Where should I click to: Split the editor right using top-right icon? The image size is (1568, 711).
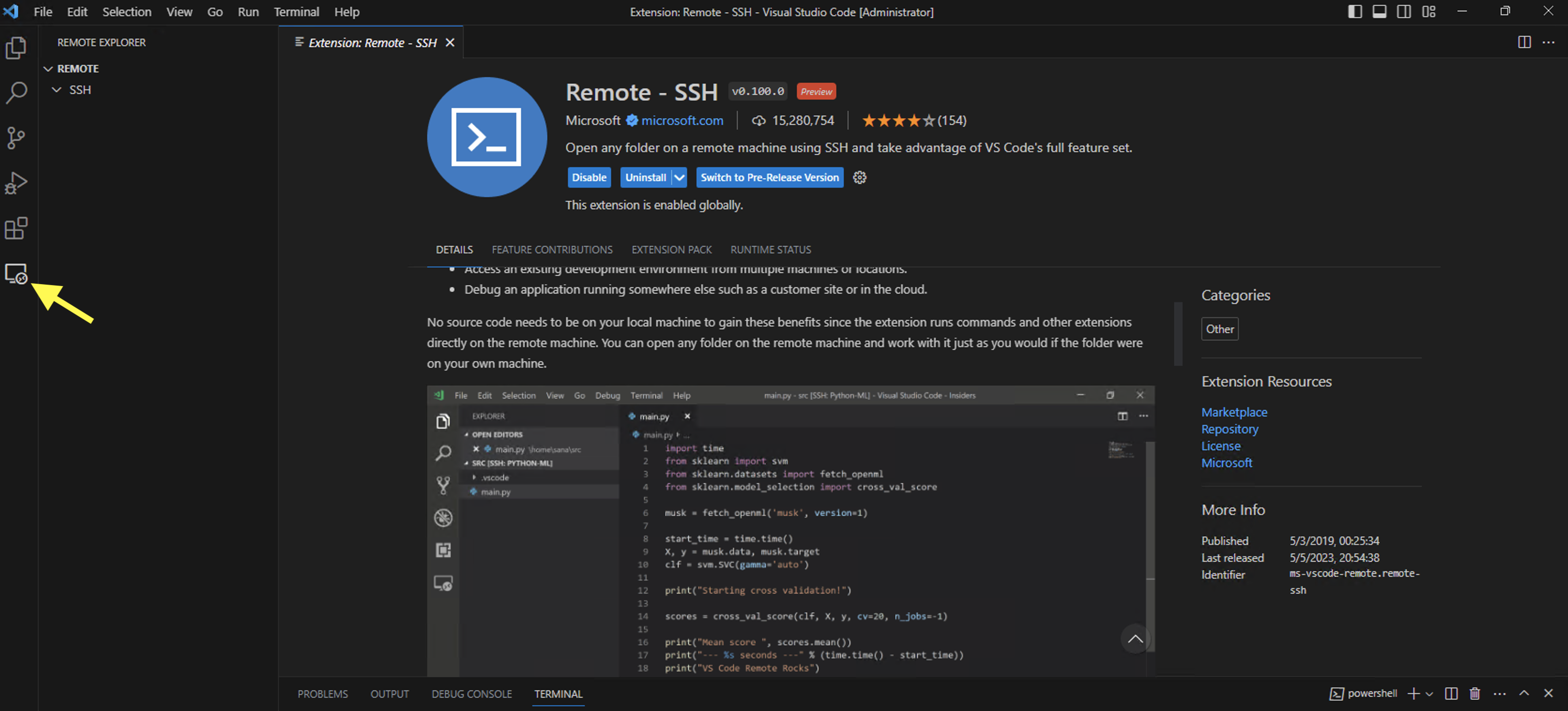click(1523, 42)
